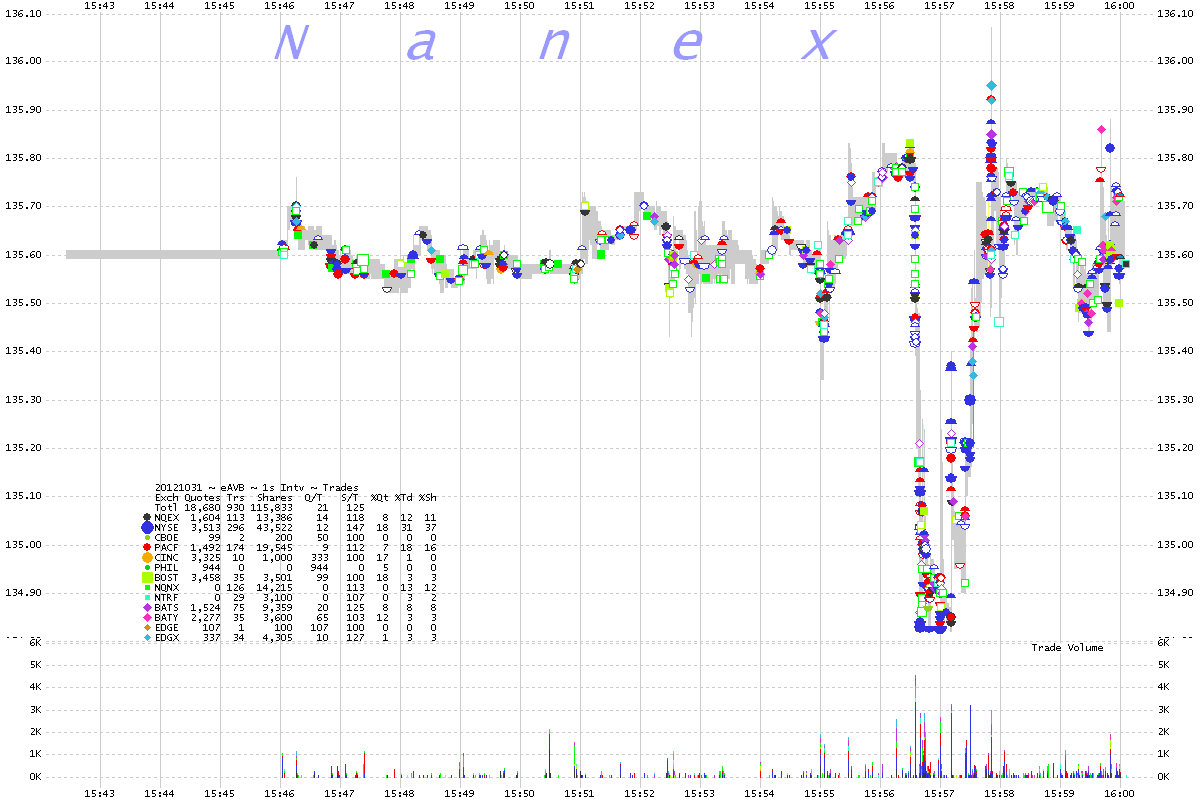Viewport: 1200px width, 800px height.
Task: Select the light-blue EDGX legend diamond
Action: [x=147, y=637]
